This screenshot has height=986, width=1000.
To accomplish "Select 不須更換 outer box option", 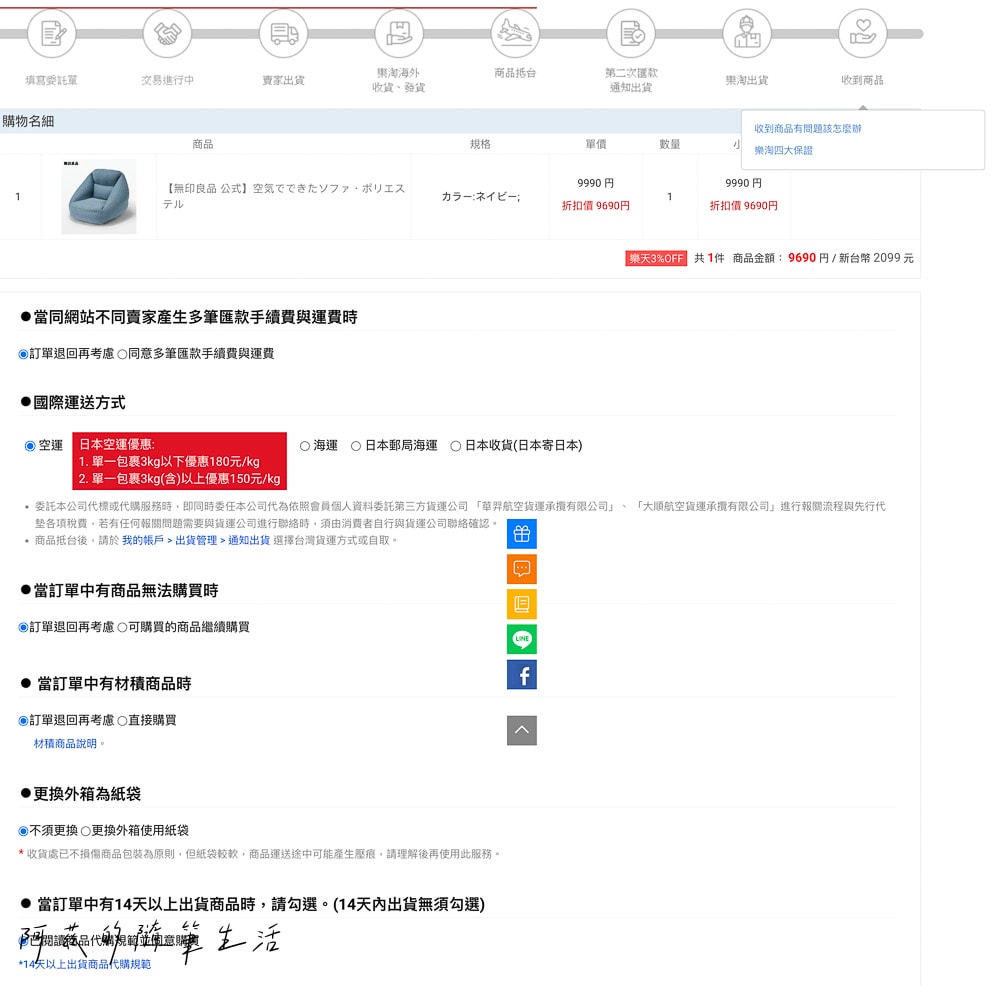I will pyautogui.click(x=24, y=831).
